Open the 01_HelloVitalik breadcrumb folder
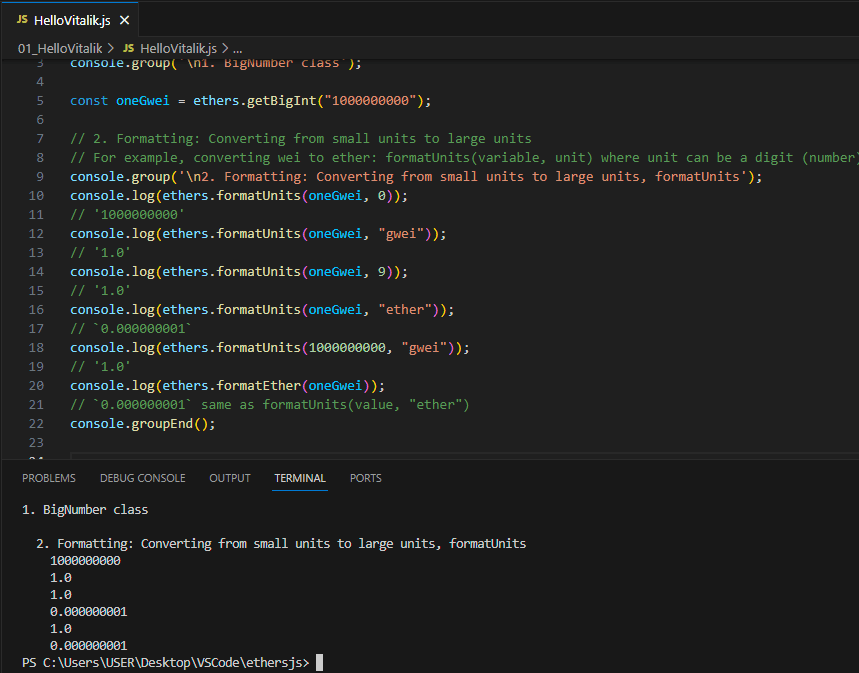This screenshot has width=859, height=673. click(62, 48)
